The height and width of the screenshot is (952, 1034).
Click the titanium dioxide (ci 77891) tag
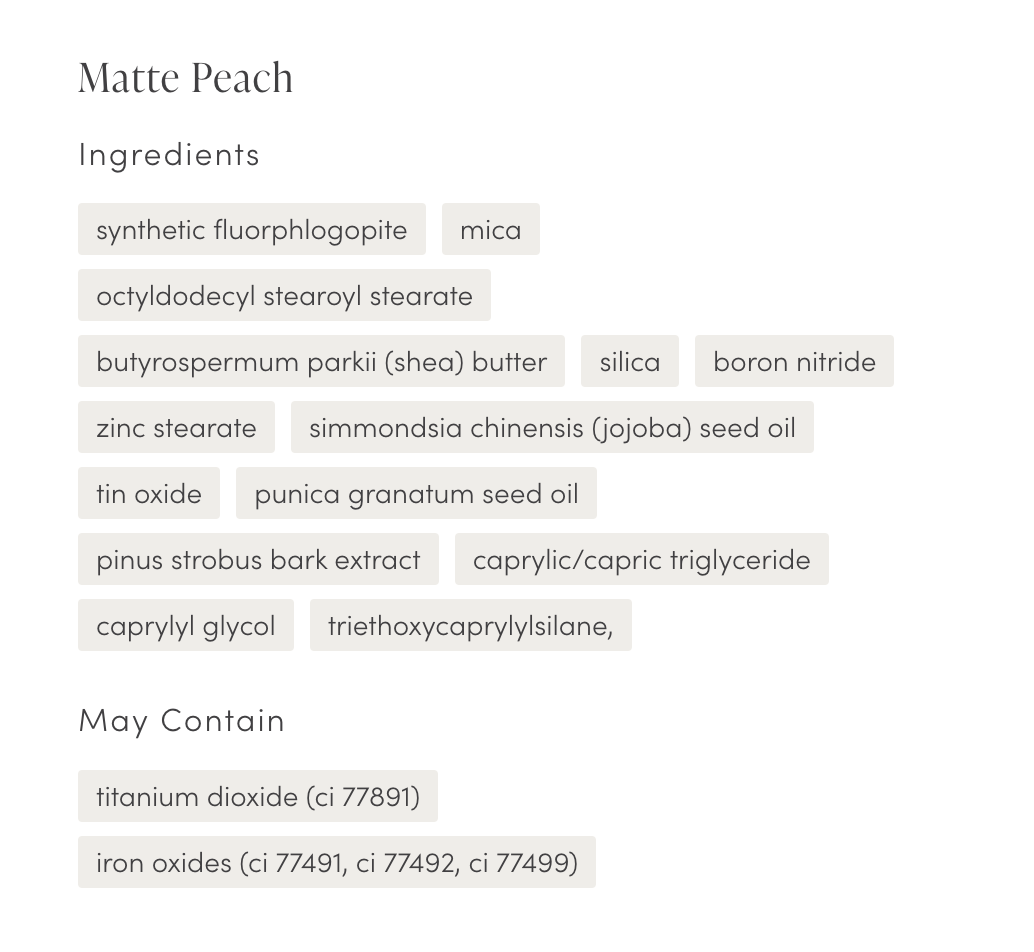tap(258, 797)
